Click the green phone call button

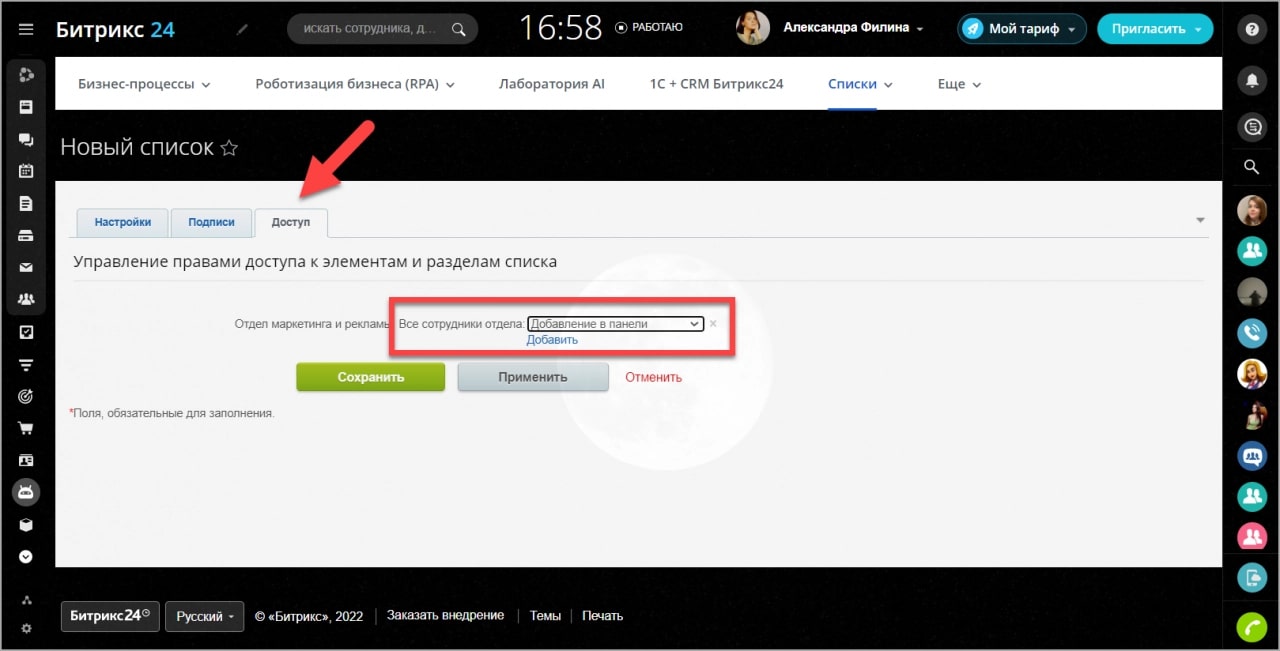[1251, 626]
